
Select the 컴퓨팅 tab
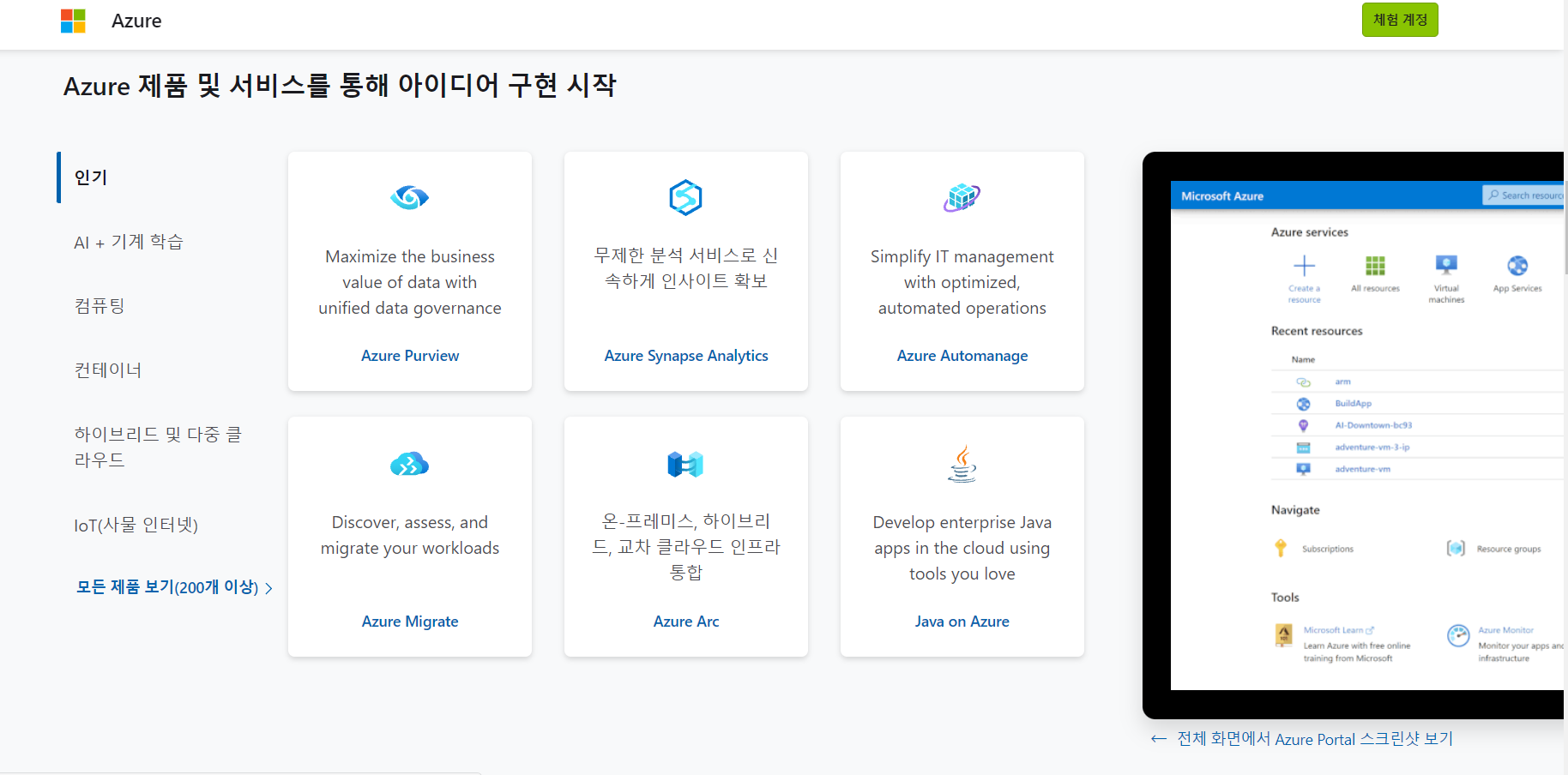click(100, 306)
